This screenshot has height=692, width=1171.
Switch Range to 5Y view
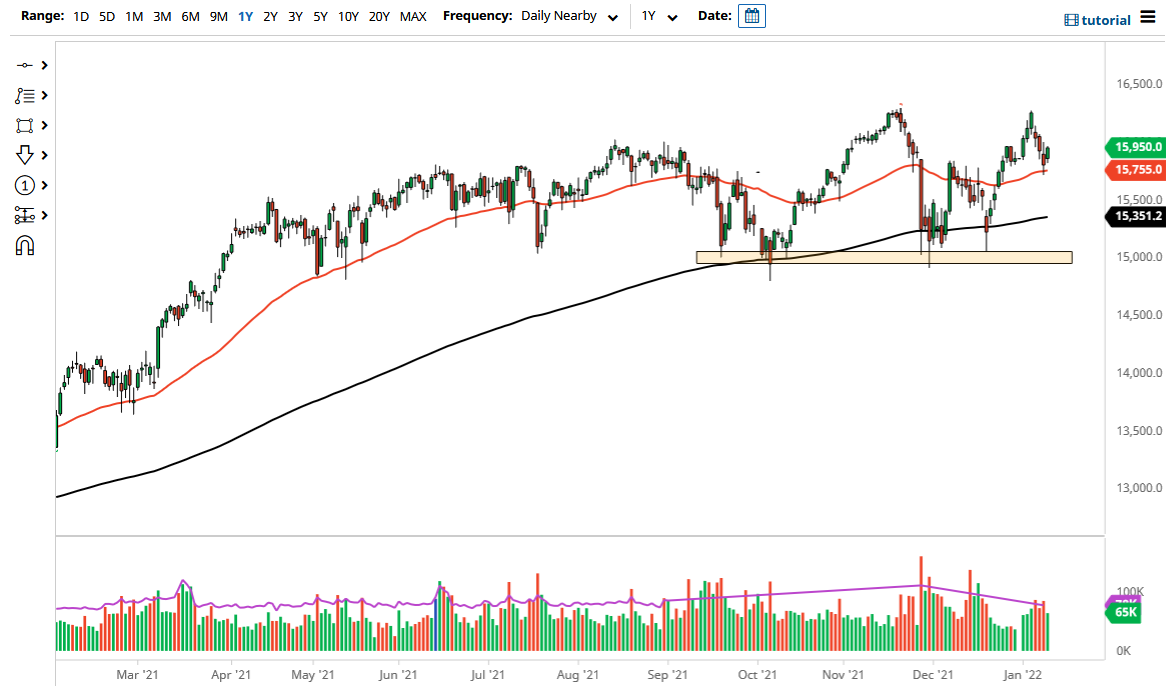click(x=320, y=16)
